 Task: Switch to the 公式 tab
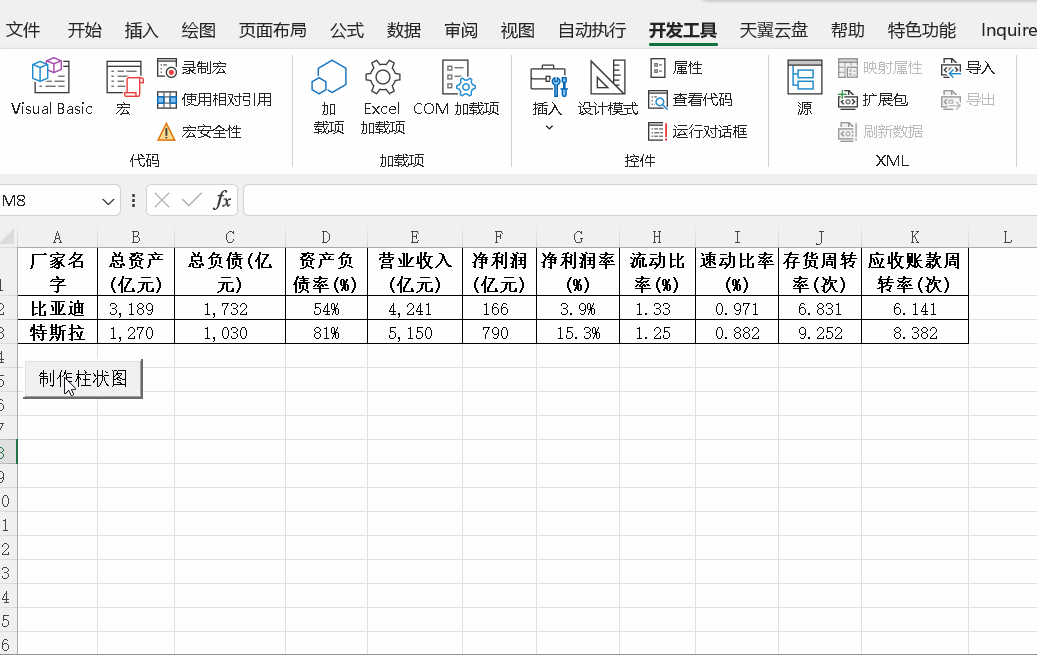click(347, 30)
